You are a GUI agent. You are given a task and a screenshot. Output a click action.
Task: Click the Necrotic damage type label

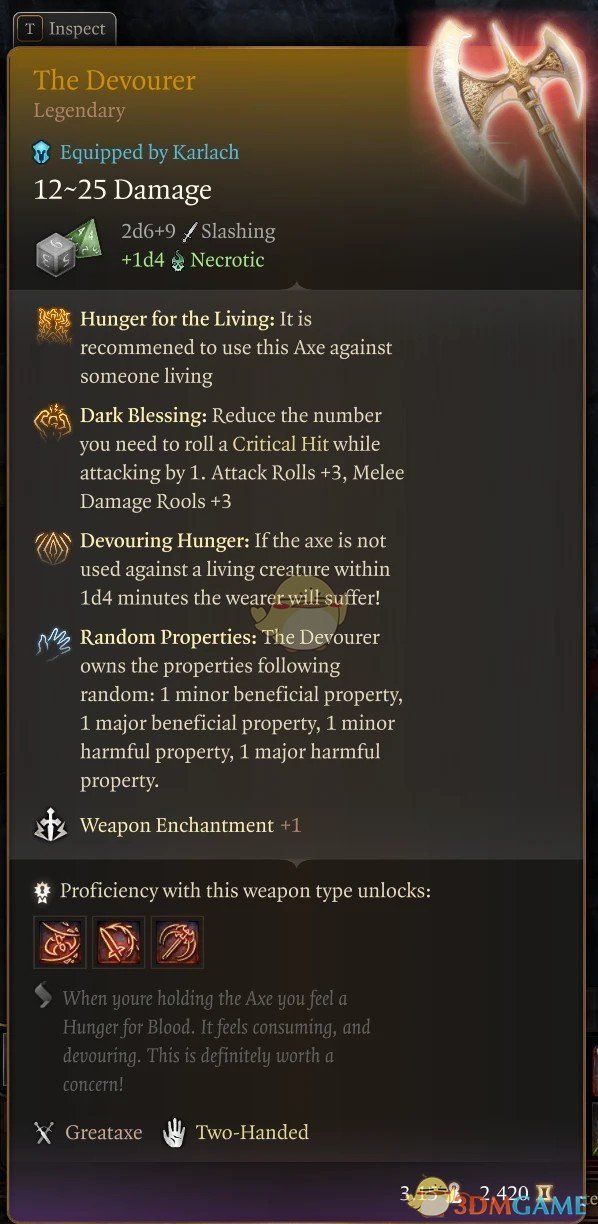click(226, 260)
